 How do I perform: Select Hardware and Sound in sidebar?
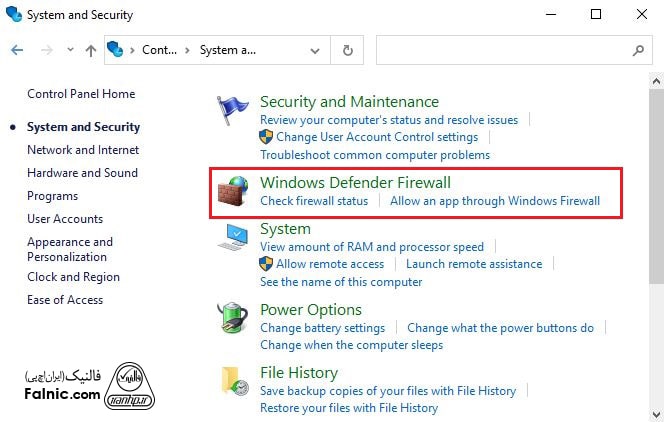82,173
